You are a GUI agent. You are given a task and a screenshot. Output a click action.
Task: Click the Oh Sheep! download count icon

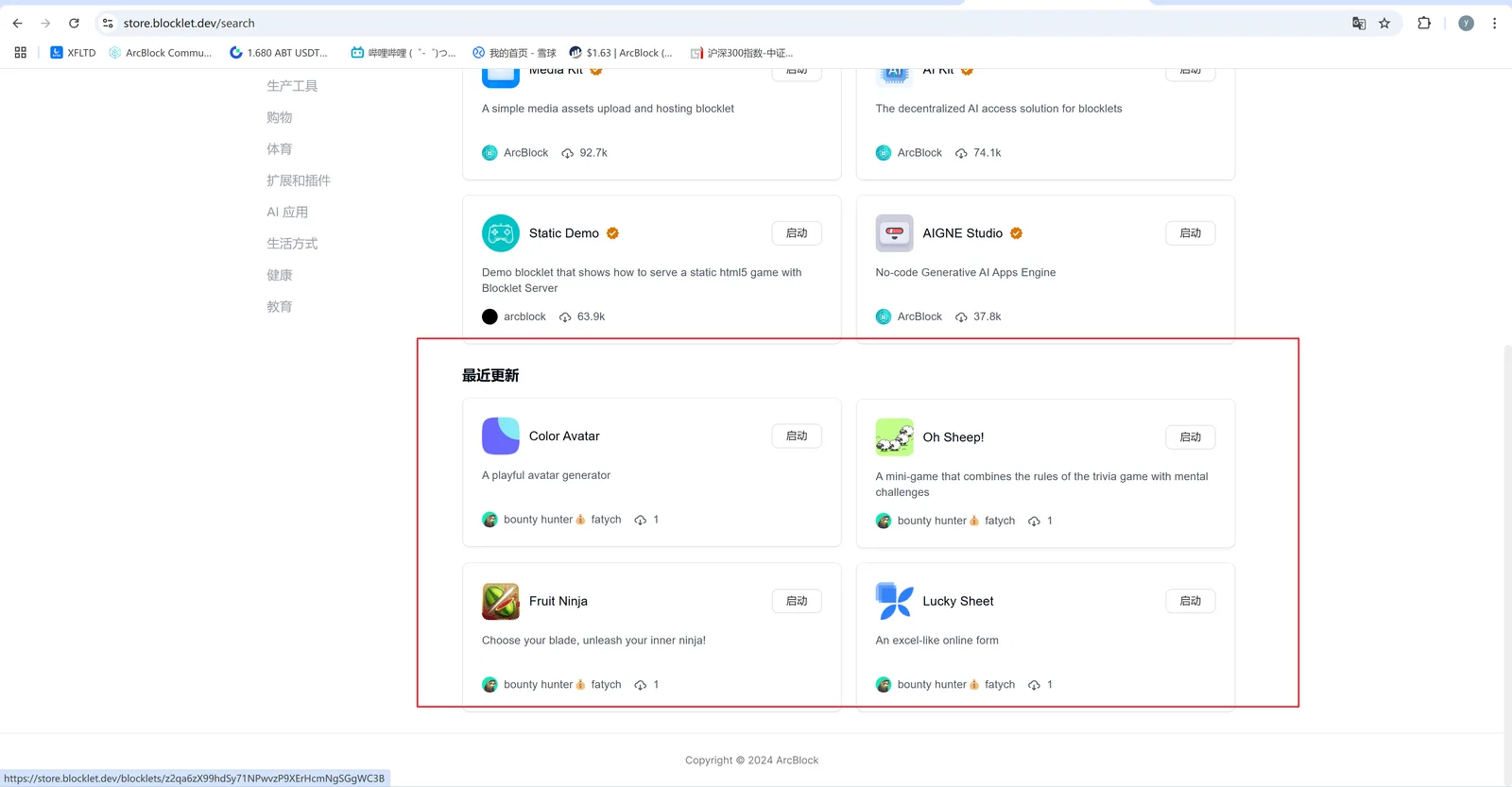pos(1034,521)
